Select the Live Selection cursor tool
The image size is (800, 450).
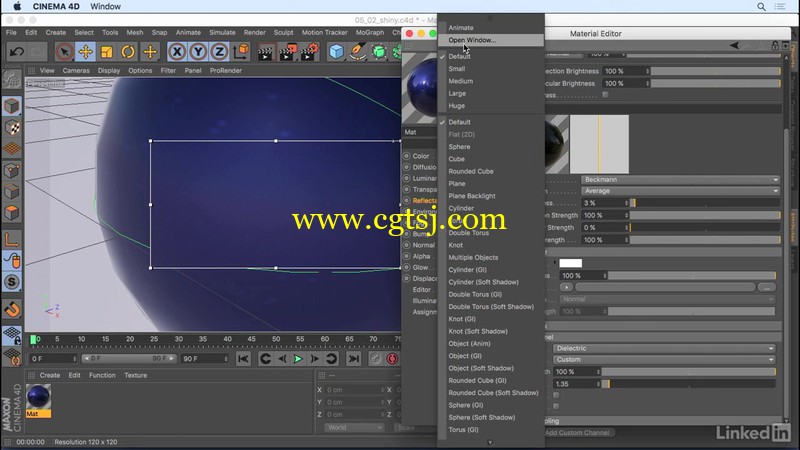64,52
